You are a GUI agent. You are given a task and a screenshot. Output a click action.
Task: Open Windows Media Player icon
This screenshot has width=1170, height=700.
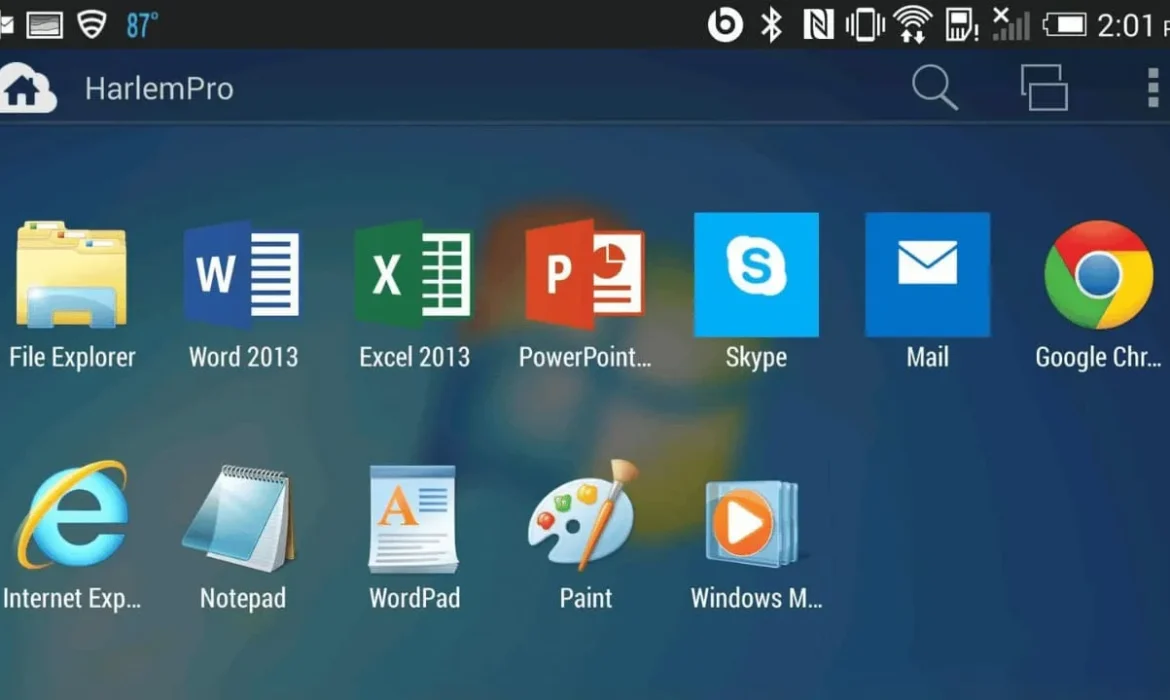pos(755,522)
